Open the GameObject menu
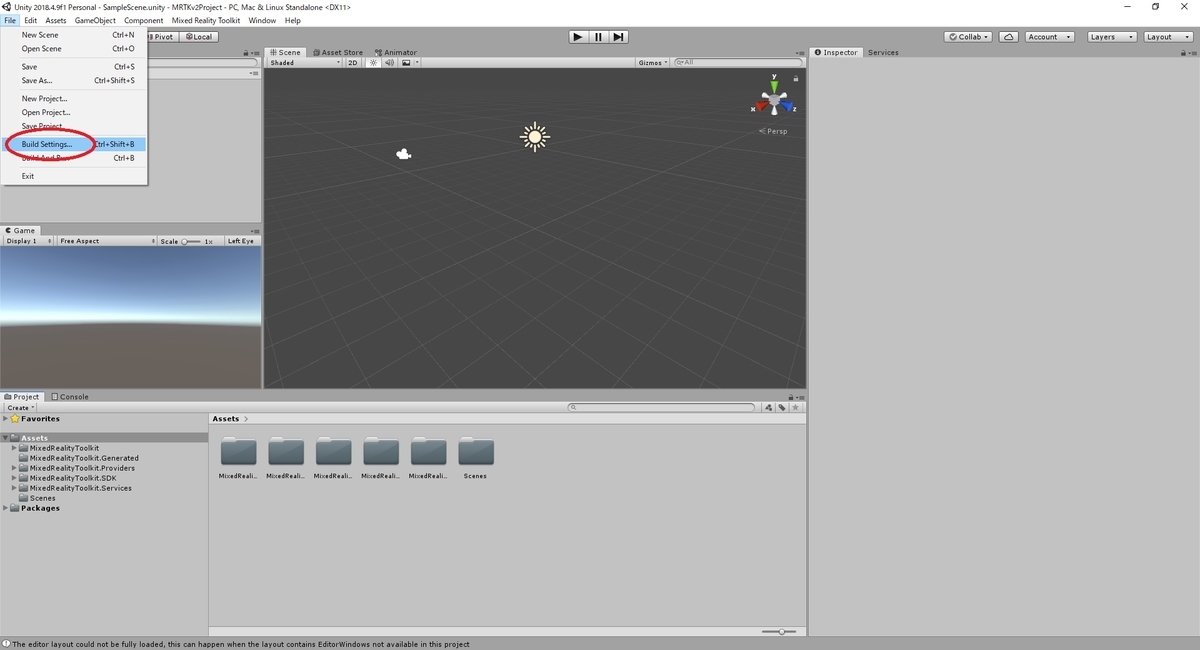 click(95, 20)
